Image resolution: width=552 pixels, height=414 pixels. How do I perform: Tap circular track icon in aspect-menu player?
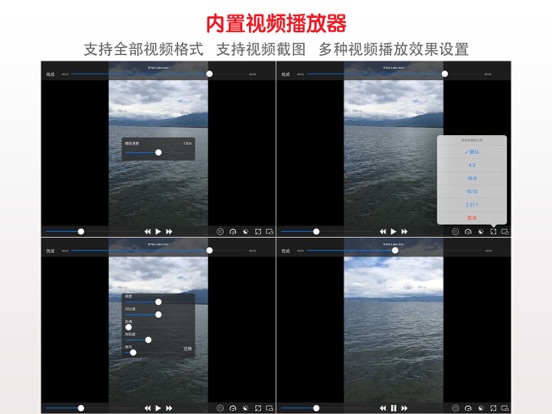455,232
